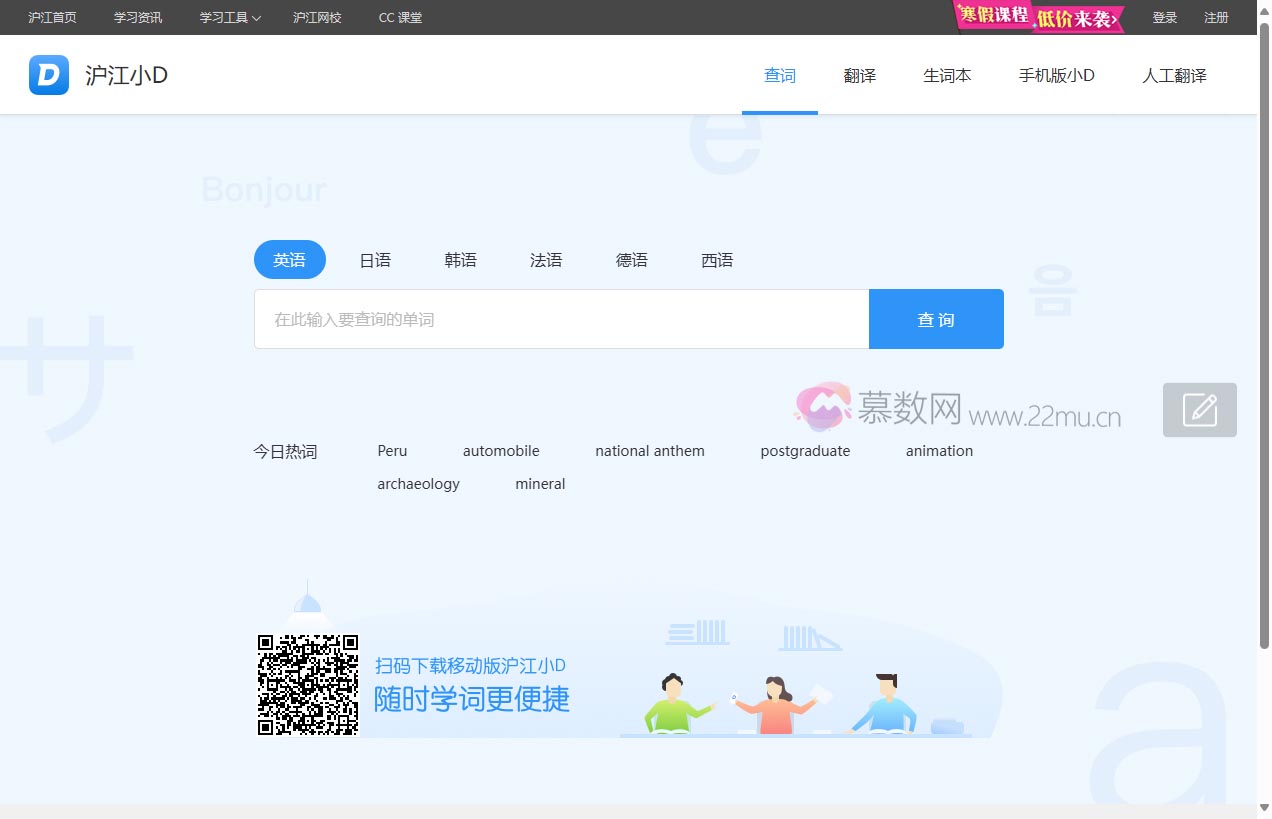The width and height of the screenshot is (1272, 819).
Task: Open the feedback pencil icon on the right
Action: [x=1199, y=410]
